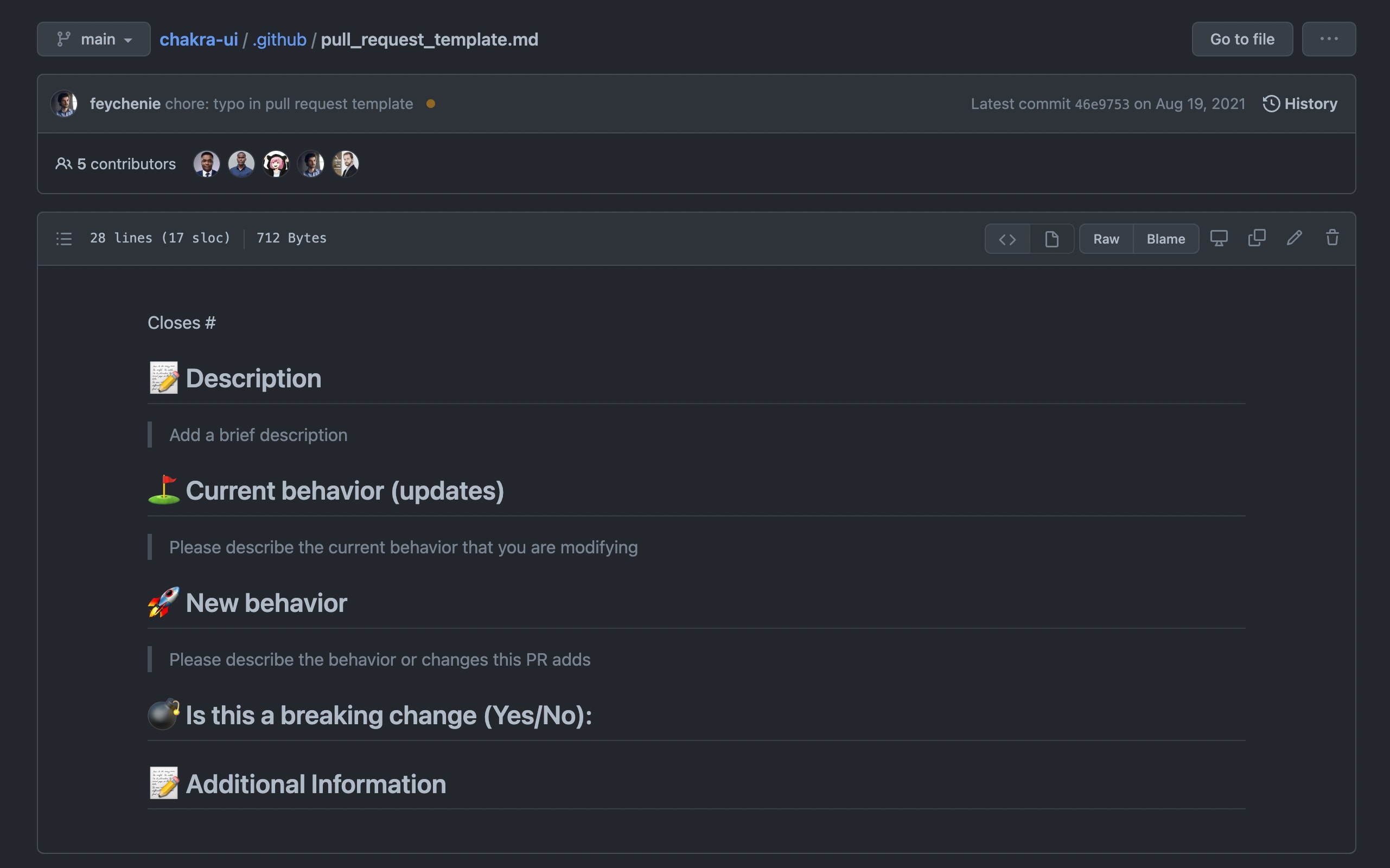The image size is (1390, 868).
Task: Click the code view toggle icon
Action: point(1007,238)
